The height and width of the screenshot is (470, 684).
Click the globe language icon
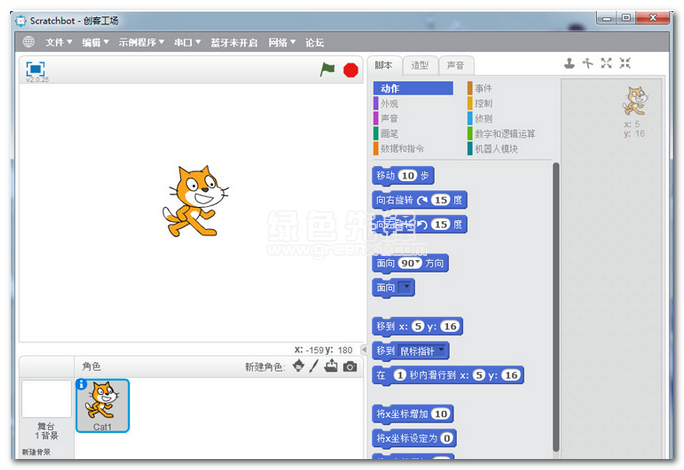(x=29, y=42)
